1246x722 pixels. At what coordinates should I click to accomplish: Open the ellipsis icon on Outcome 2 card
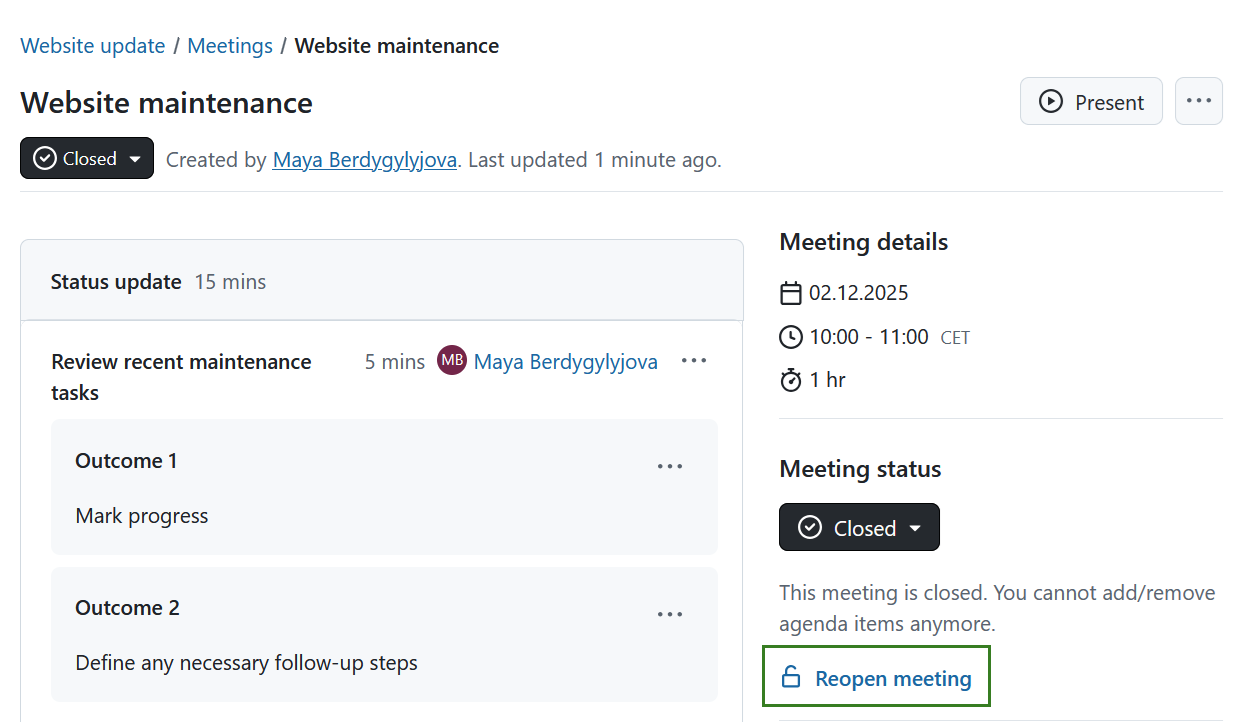pyautogui.click(x=670, y=614)
